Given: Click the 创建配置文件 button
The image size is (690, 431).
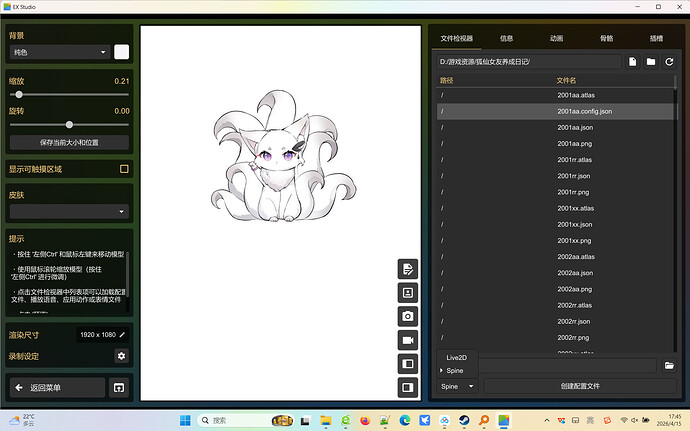Looking at the screenshot, I should coord(580,386).
